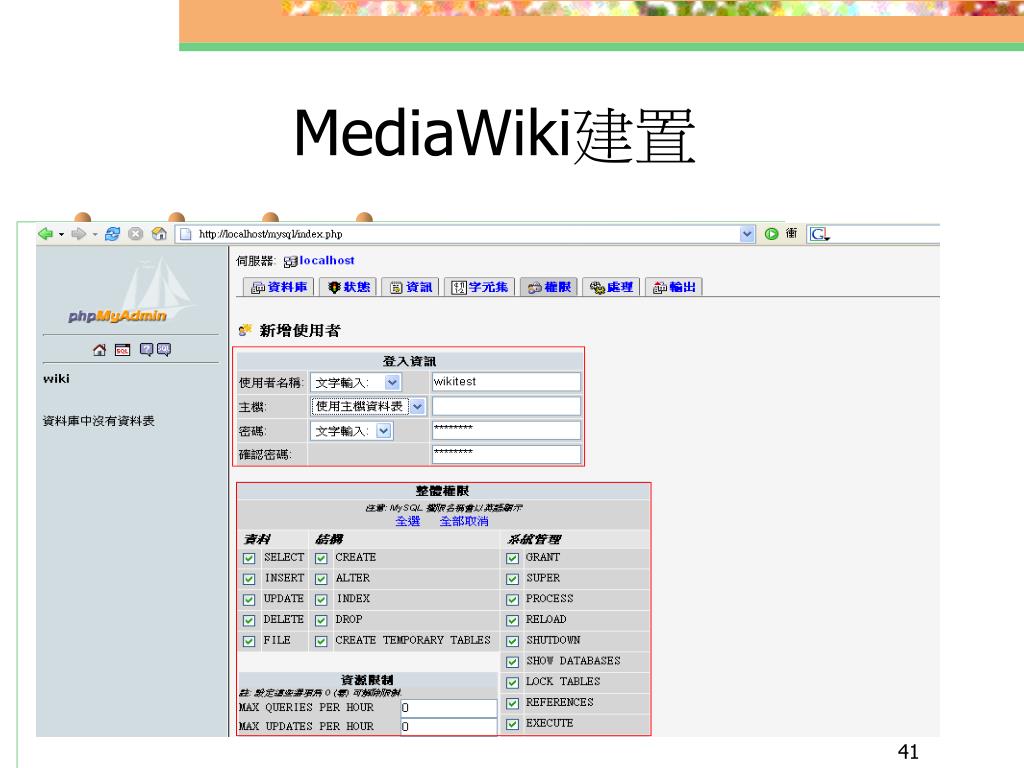Click the Google search engine icon
This screenshot has width=1024, height=768.
coord(819,234)
